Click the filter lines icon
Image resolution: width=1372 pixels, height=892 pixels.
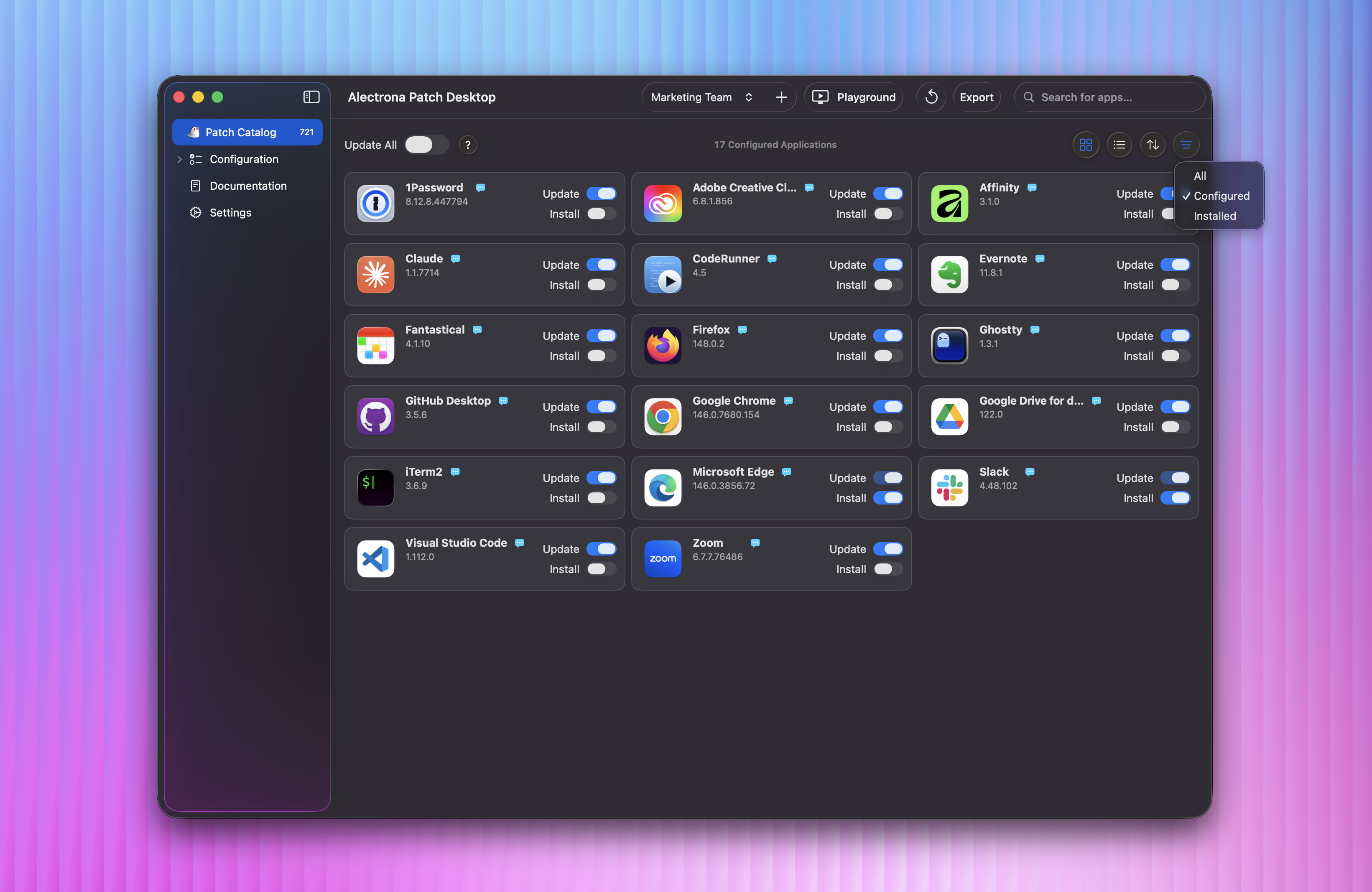[1186, 145]
